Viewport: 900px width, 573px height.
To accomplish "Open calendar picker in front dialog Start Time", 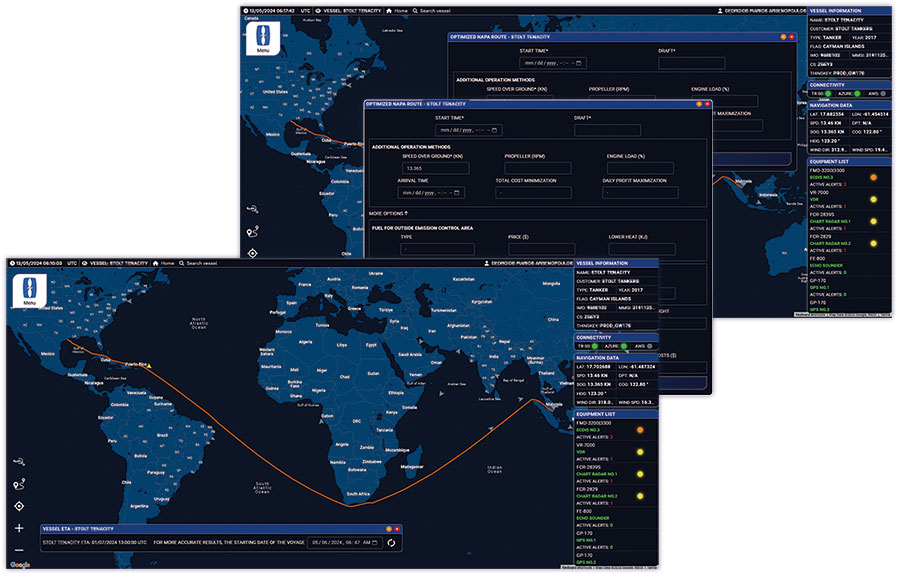I will pos(494,130).
